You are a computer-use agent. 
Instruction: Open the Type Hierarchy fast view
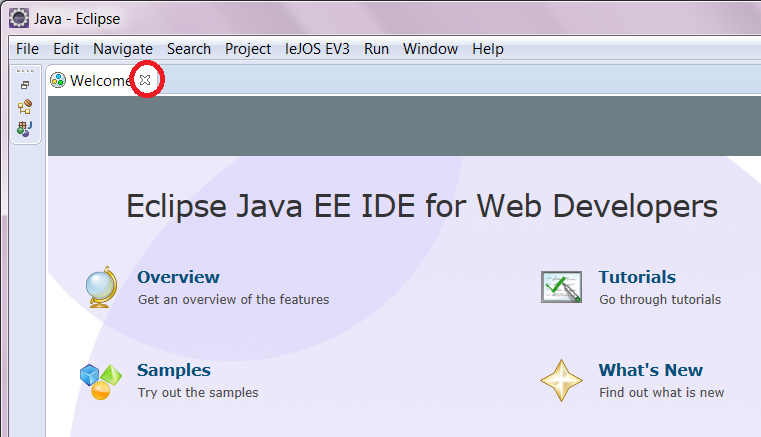pos(25,107)
